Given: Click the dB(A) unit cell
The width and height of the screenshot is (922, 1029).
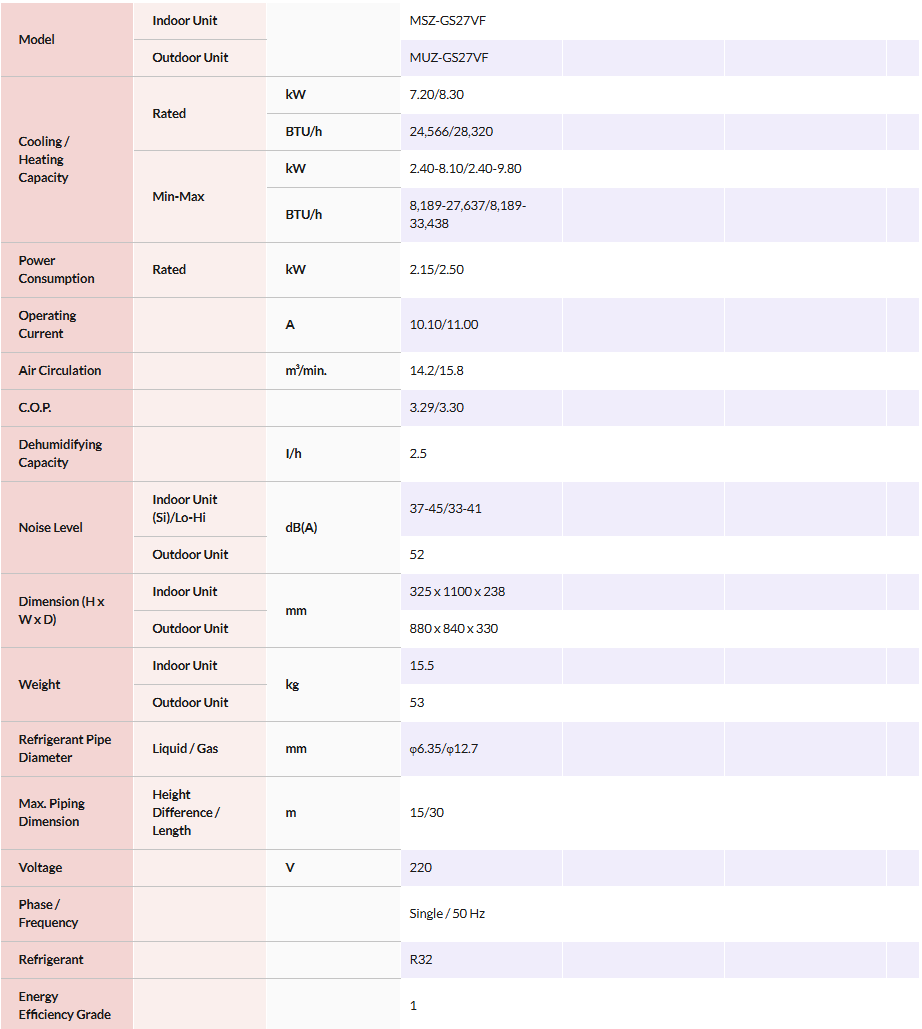Looking at the screenshot, I should pyautogui.click(x=301, y=528).
